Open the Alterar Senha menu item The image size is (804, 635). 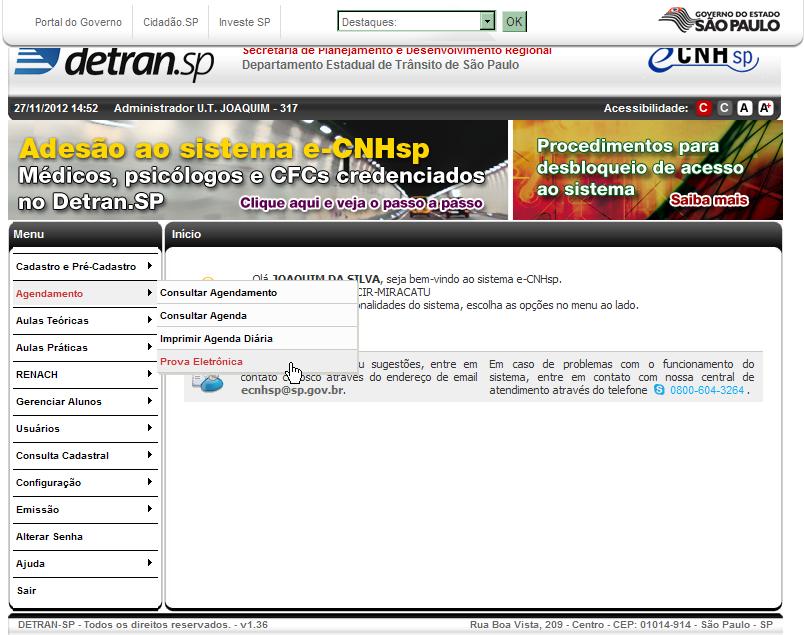pos(85,537)
